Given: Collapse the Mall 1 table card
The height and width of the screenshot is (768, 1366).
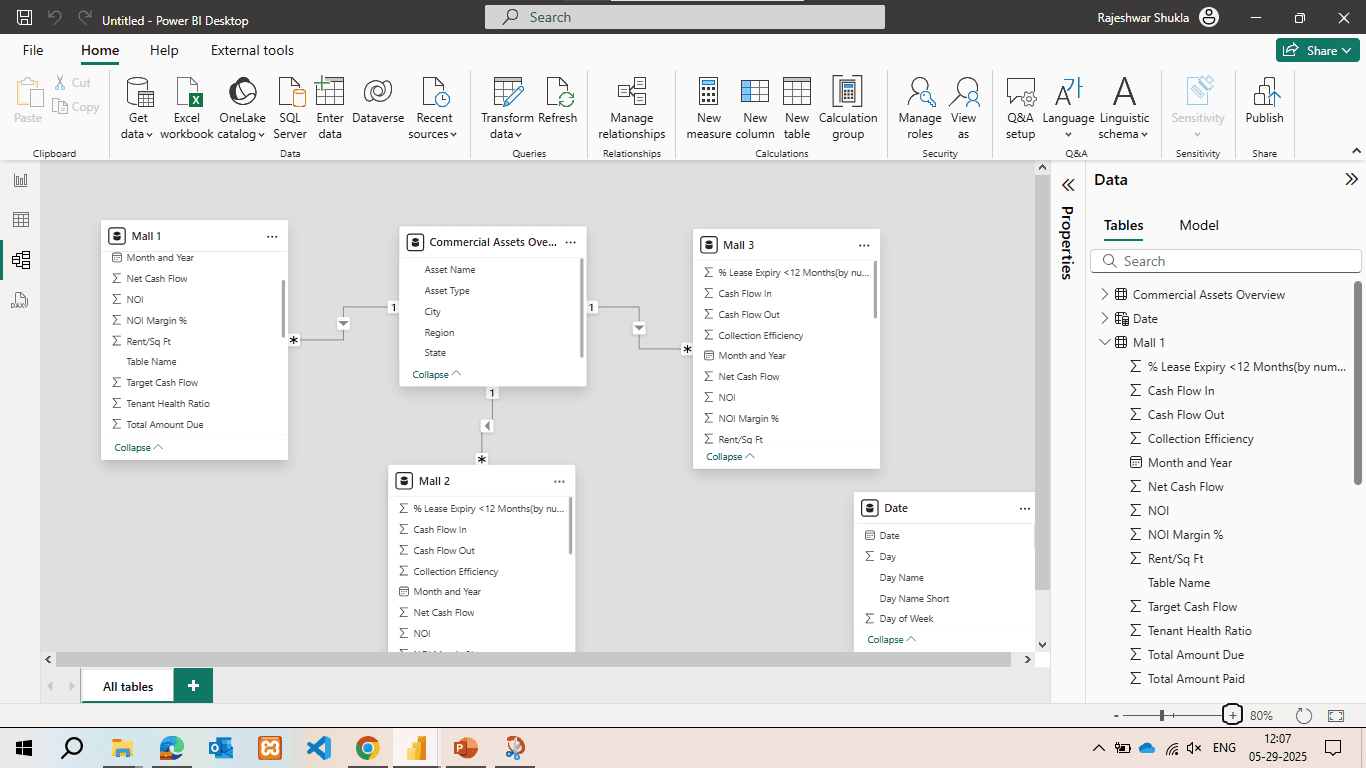Looking at the screenshot, I should [x=137, y=447].
